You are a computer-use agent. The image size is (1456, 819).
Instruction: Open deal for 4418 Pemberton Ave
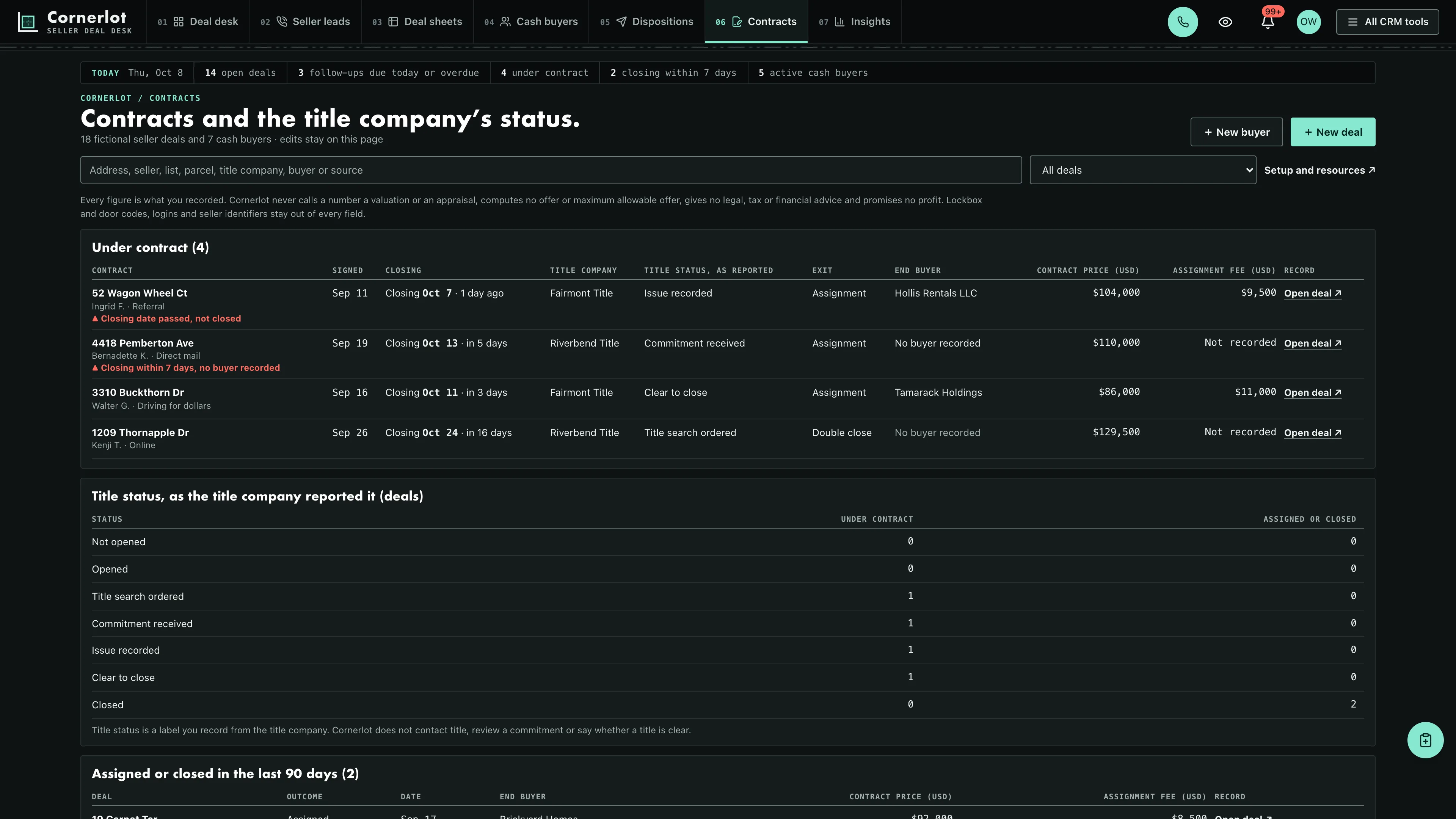pyautogui.click(x=1312, y=343)
